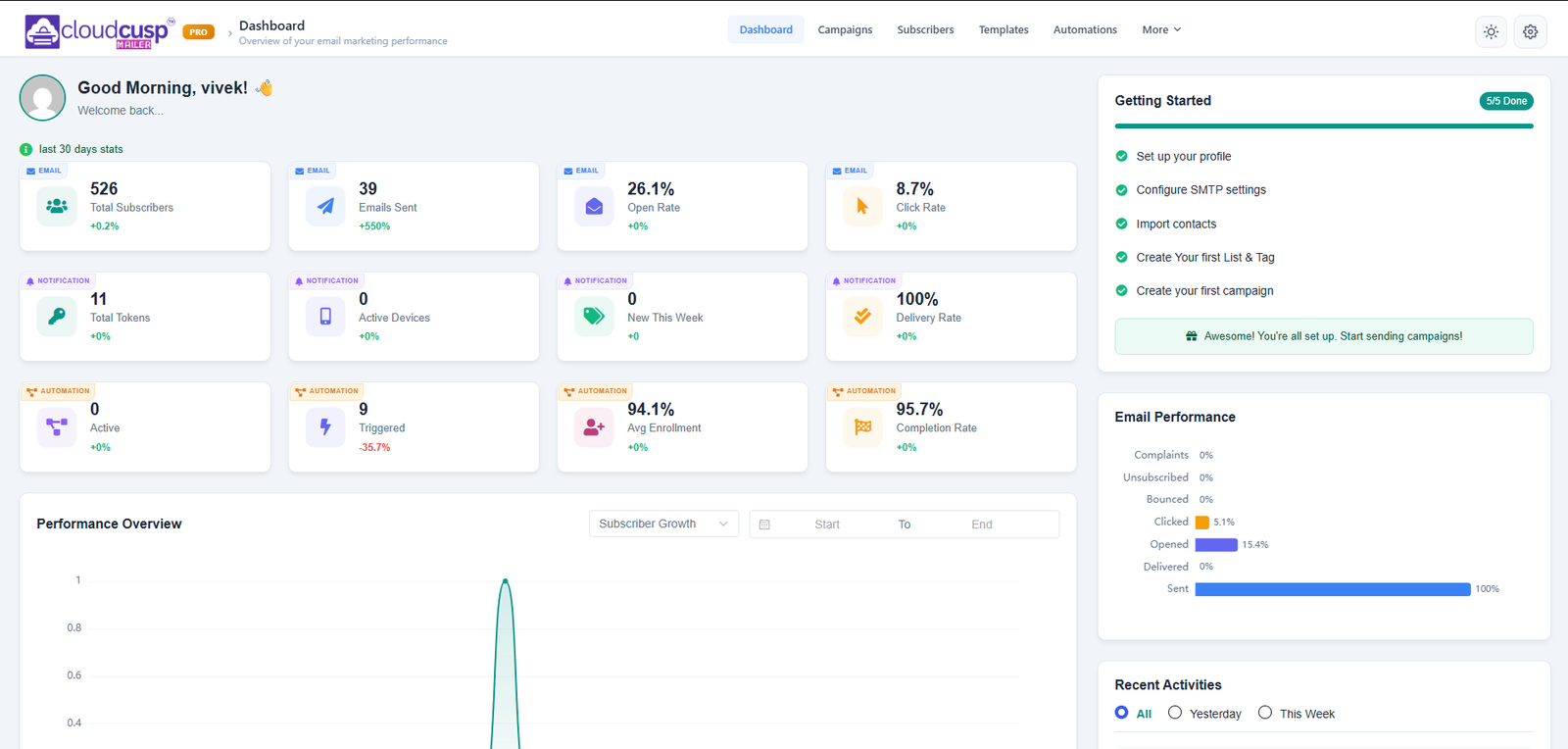This screenshot has width=1568, height=749.
Task: Click the CloudCusp Mailer logo
Action: coord(99,31)
